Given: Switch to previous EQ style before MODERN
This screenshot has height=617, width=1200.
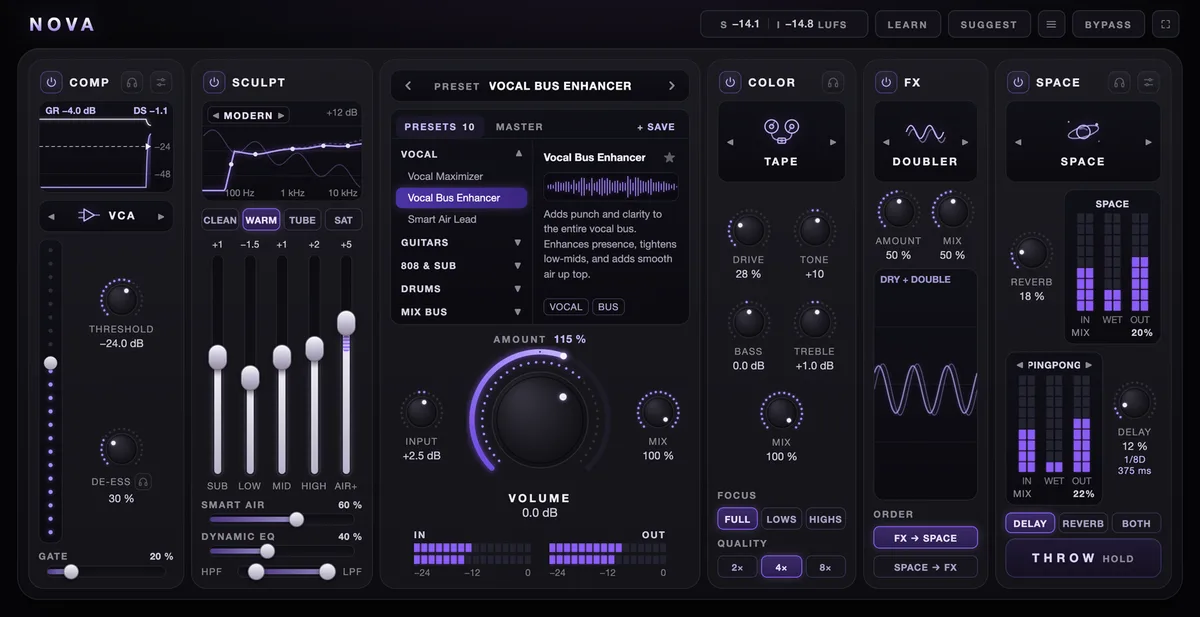Looking at the screenshot, I should (215, 116).
